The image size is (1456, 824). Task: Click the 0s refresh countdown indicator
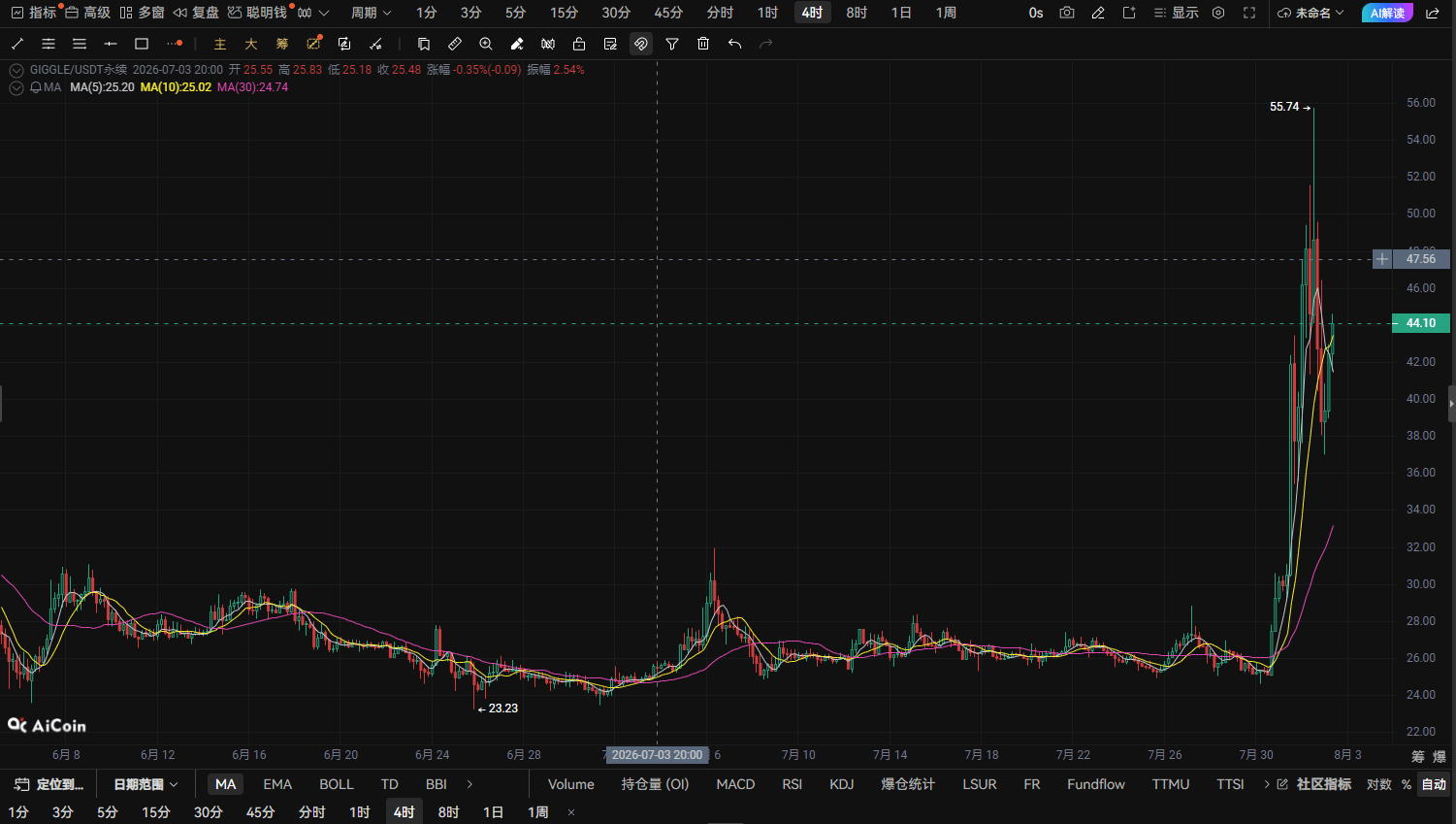[x=1036, y=13]
